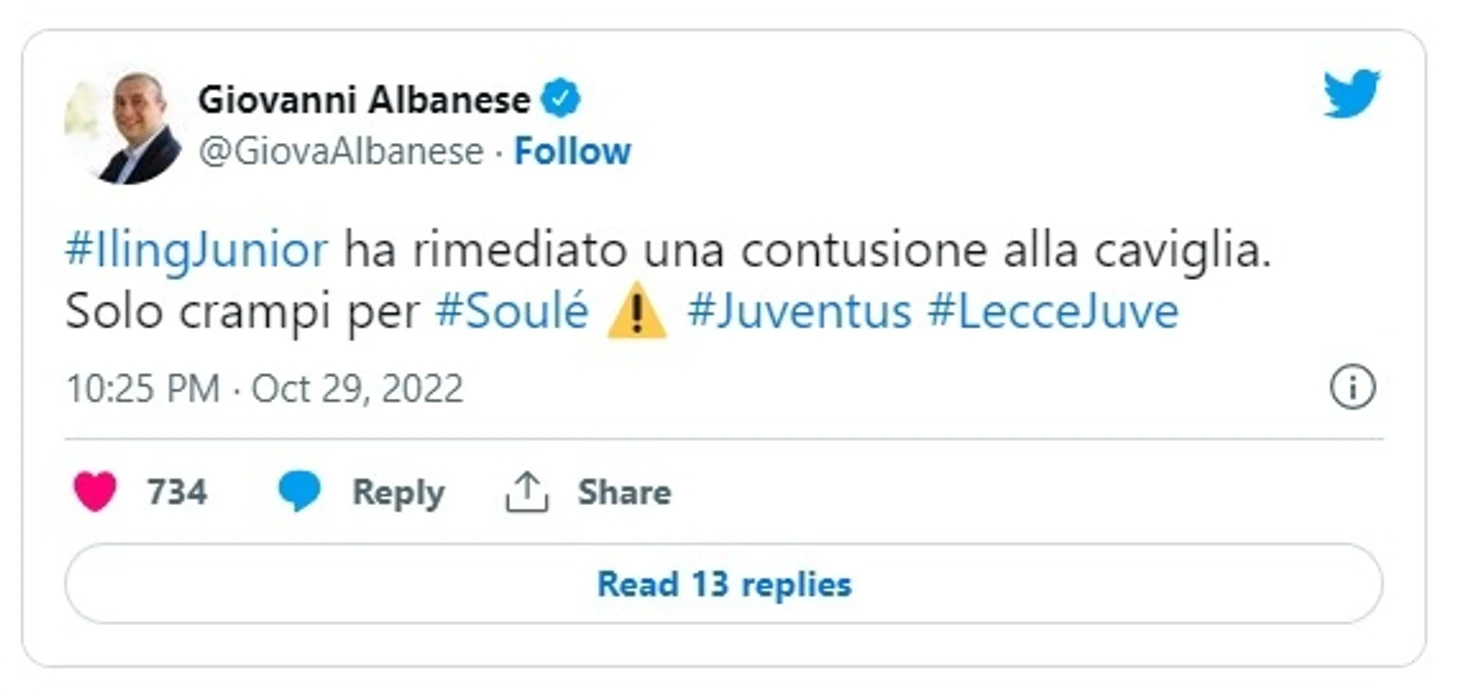1460x693 pixels.
Task: Open the #IlingJunior hashtag
Action: click(x=197, y=252)
